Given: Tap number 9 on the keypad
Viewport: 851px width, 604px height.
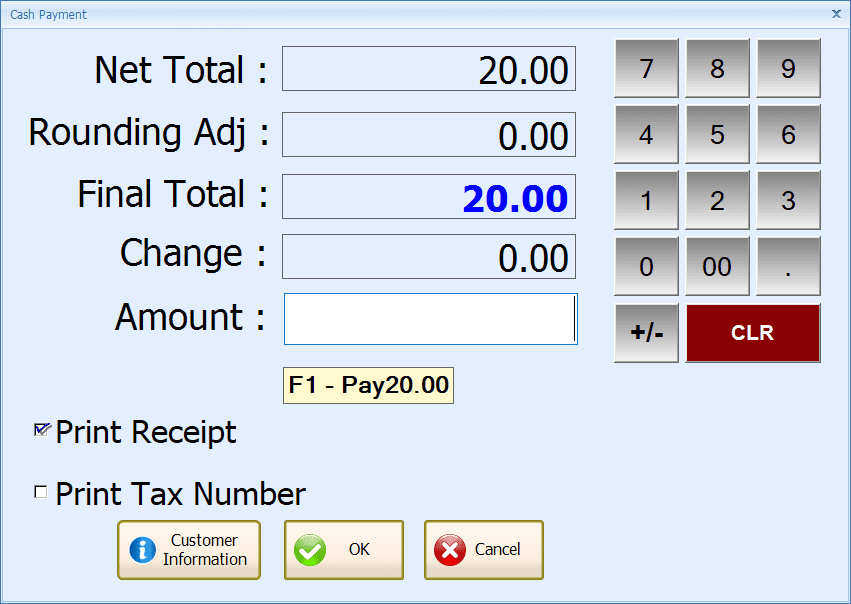Looking at the screenshot, I should (x=788, y=69).
